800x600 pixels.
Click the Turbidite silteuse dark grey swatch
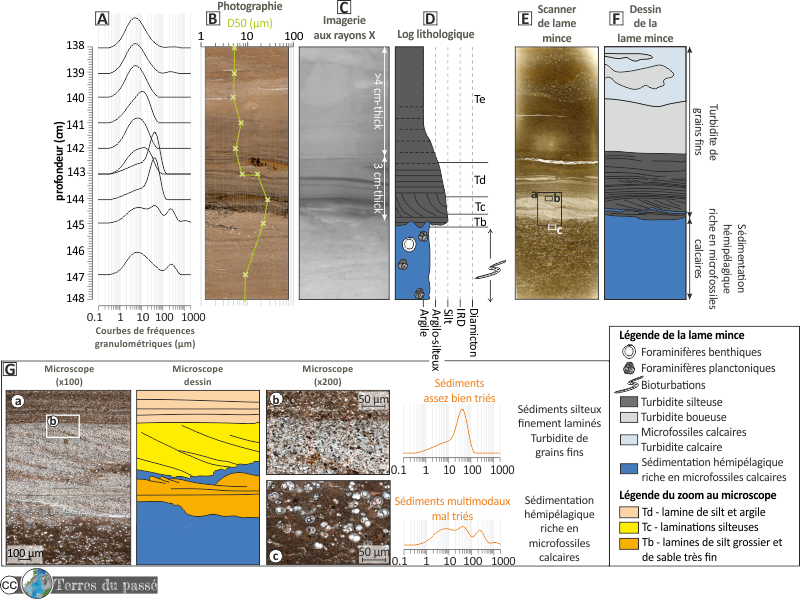629,402
